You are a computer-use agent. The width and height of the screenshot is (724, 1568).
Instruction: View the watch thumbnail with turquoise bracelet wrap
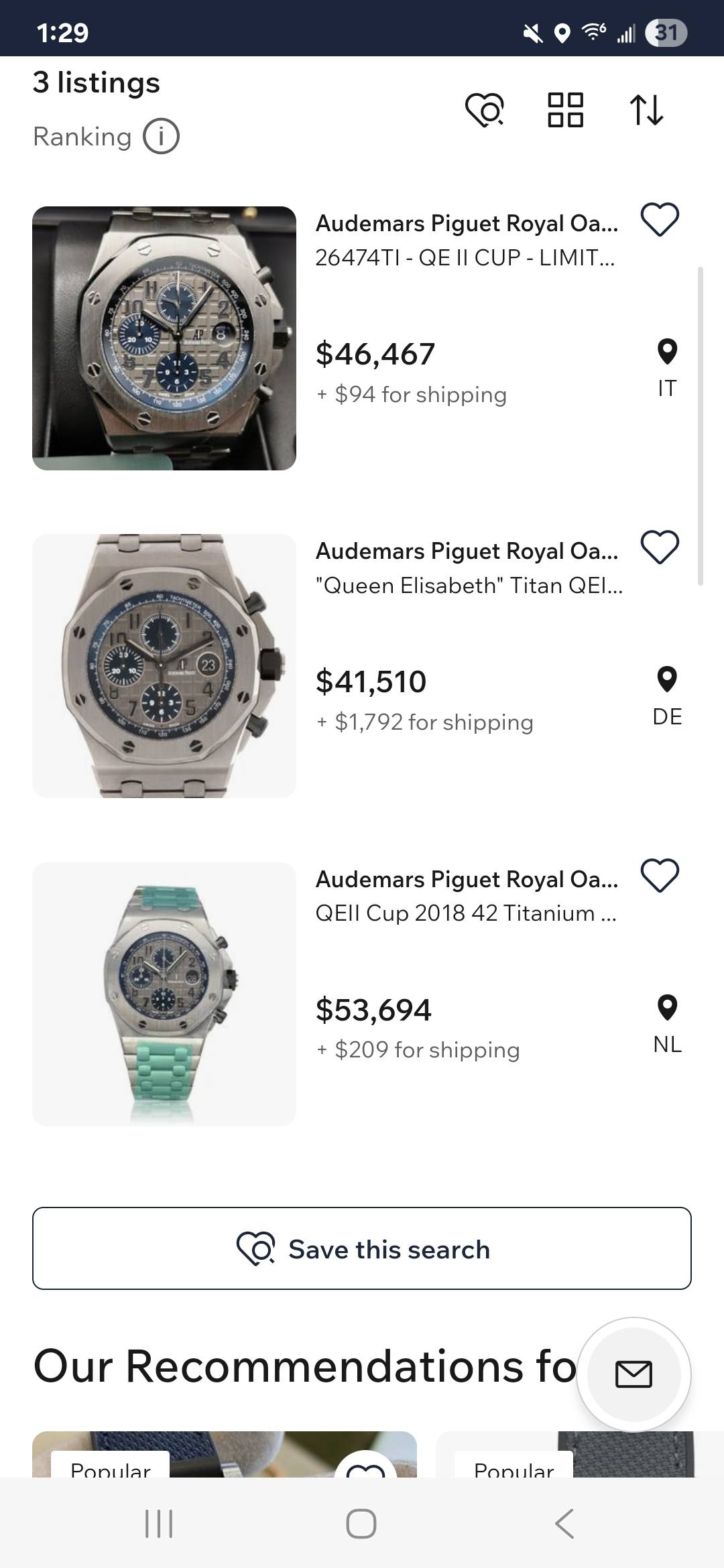pos(164,994)
